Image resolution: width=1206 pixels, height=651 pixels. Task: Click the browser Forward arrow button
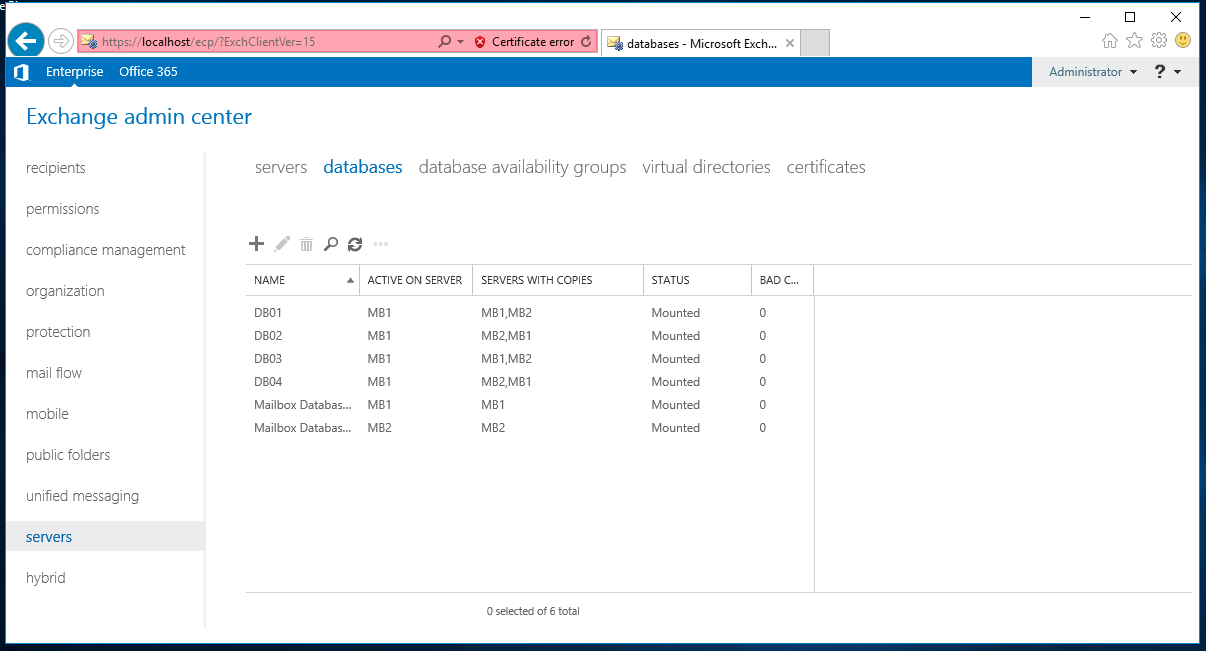pyautogui.click(x=61, y=41)
